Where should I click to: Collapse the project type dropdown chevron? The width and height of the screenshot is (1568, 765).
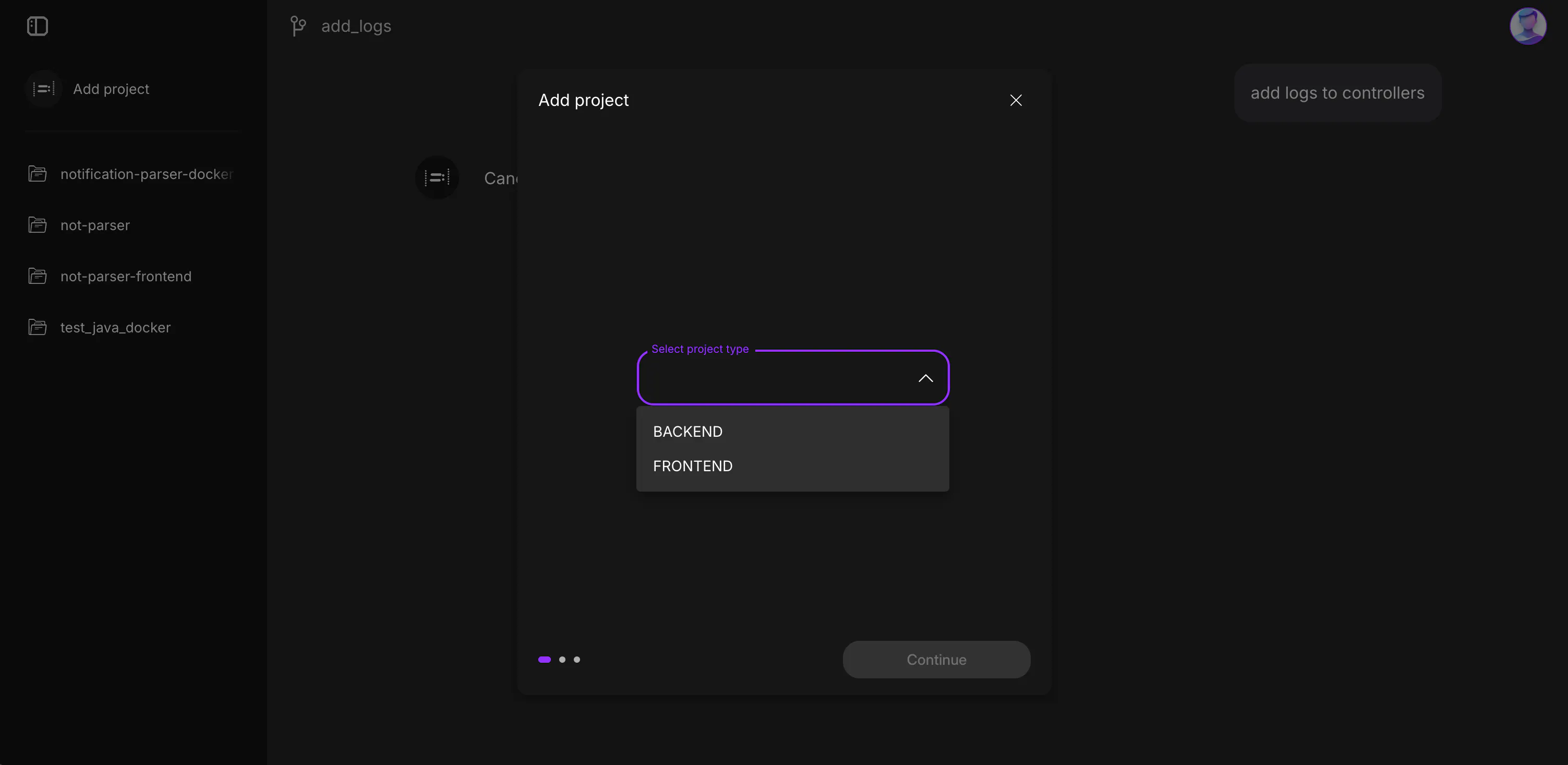point(925,378)
